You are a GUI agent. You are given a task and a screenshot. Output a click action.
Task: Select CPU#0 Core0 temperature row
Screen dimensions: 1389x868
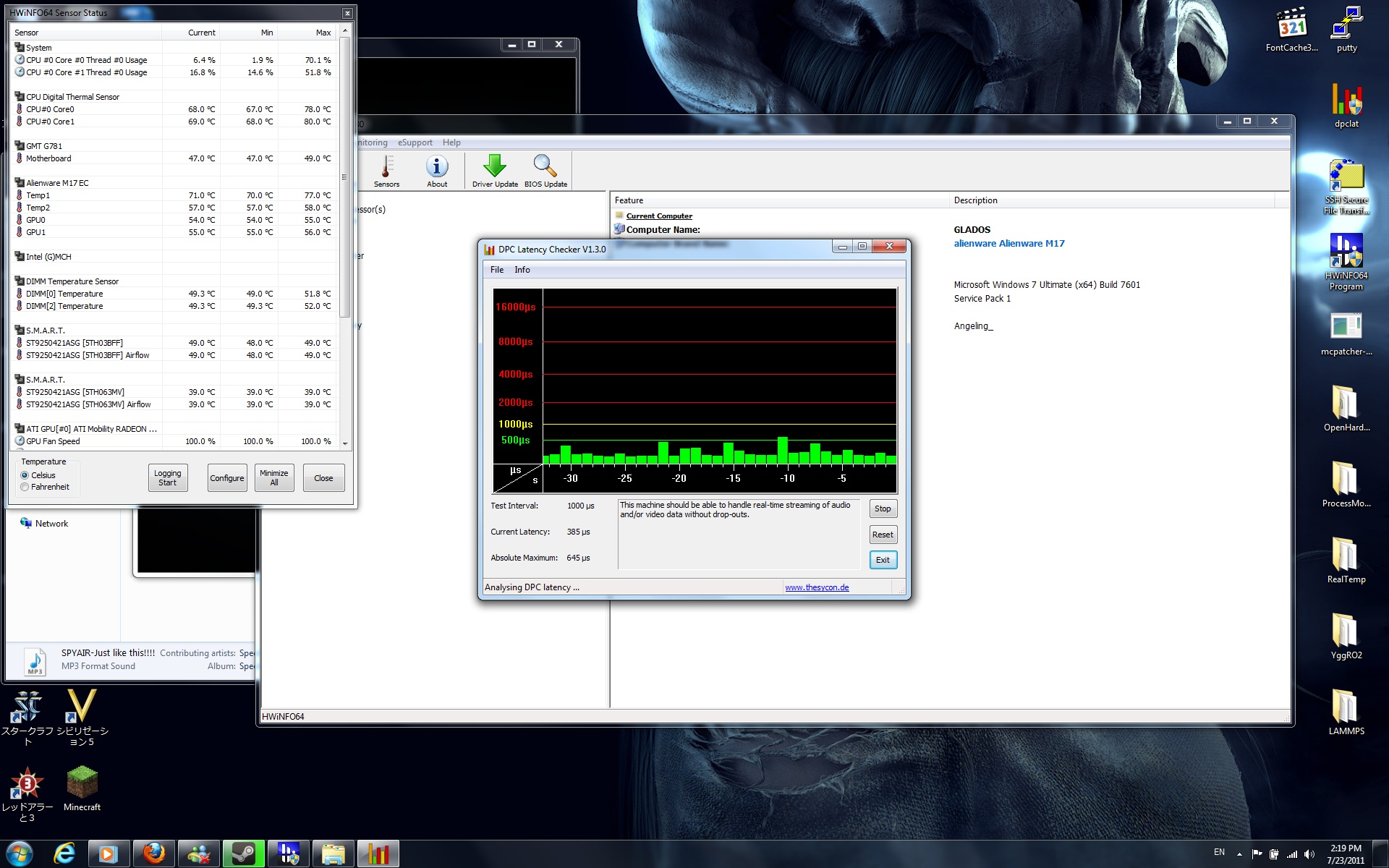pyautogui.click(x=174, y=109)
